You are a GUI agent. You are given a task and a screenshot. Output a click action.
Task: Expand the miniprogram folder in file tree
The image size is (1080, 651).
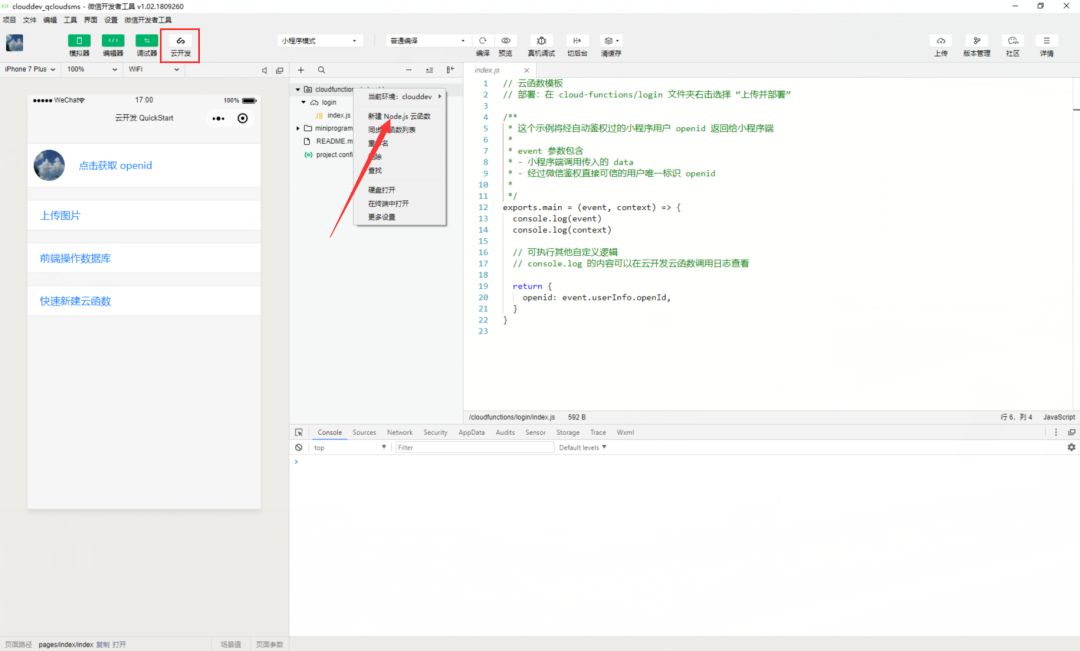pos(298,128)
